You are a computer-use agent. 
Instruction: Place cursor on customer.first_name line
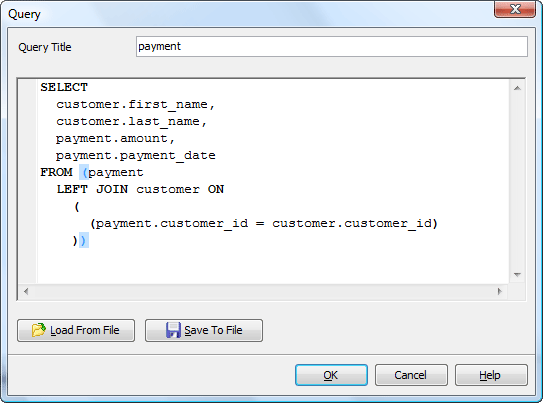point(135,104)
